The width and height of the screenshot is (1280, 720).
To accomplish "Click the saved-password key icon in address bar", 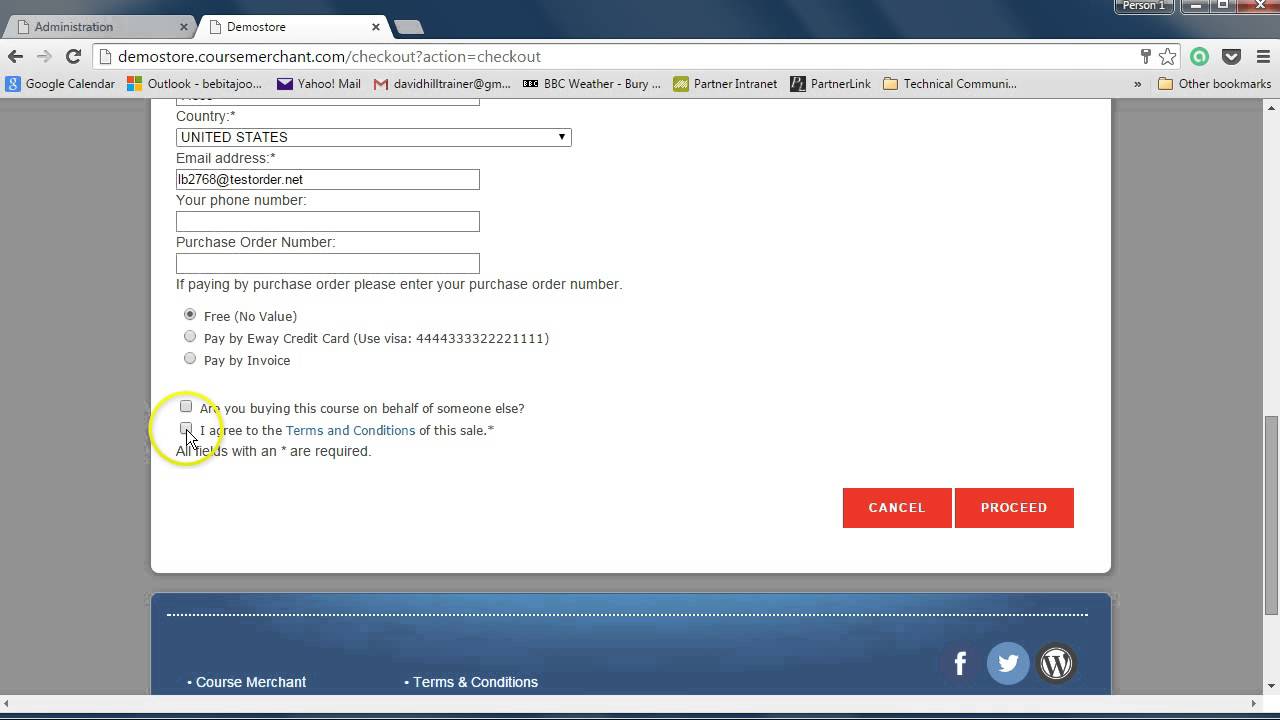I will pyautogui.click(x=1145, y=57).
